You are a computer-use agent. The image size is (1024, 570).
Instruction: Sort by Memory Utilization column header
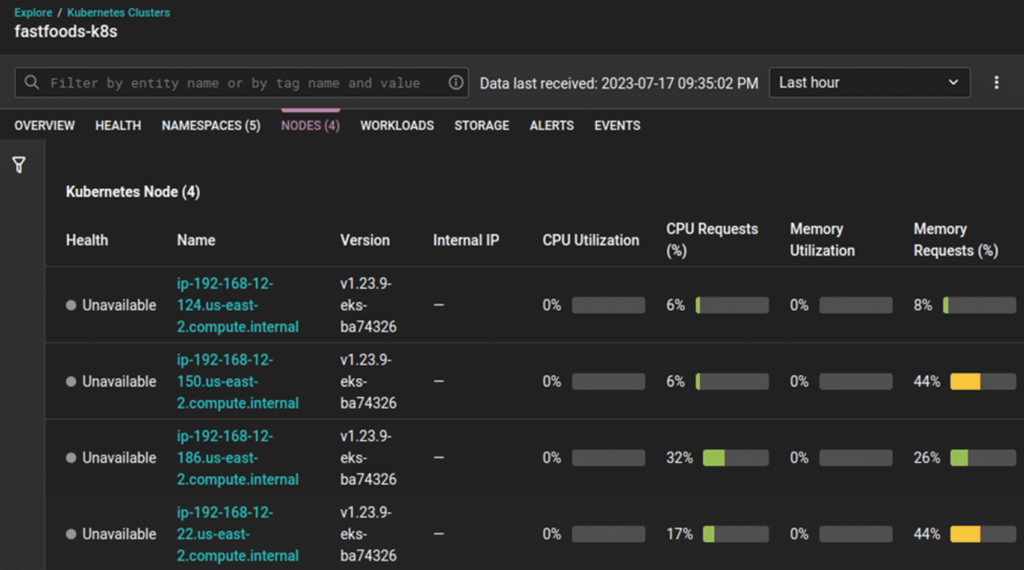(x=822, y=240)
